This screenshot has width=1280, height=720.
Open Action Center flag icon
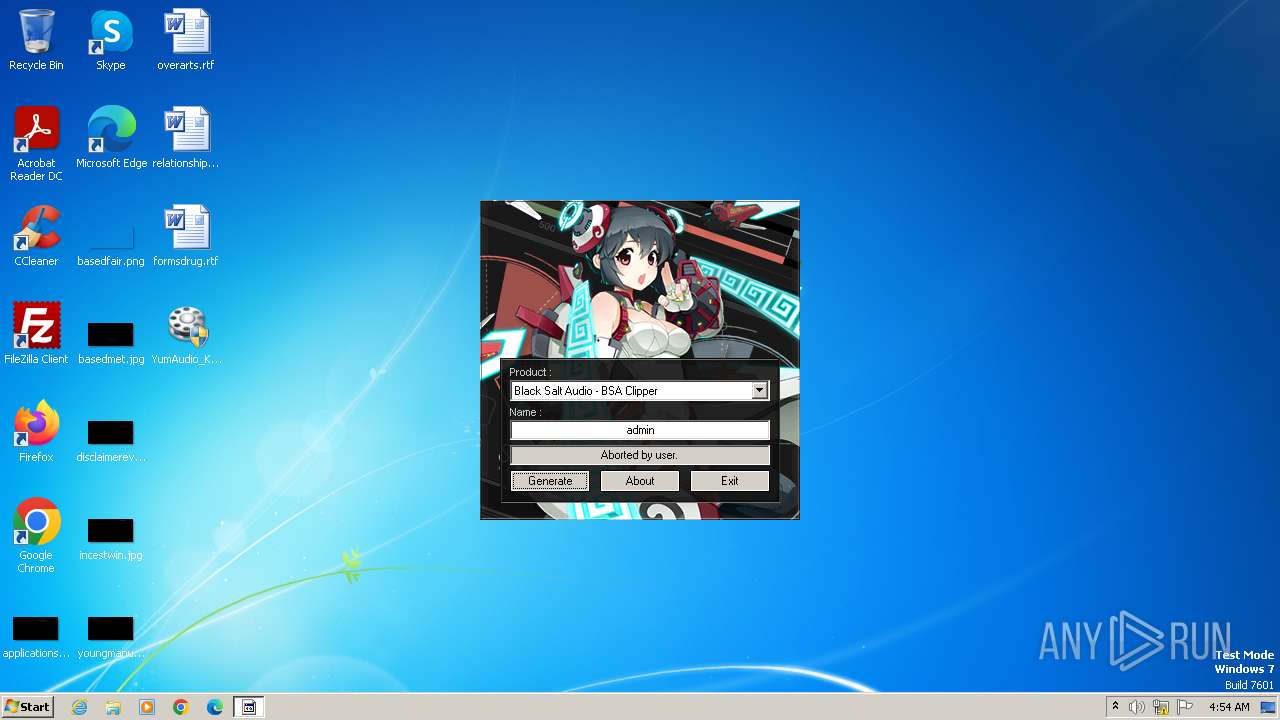pyautogui.click(x=1185, y=707)
